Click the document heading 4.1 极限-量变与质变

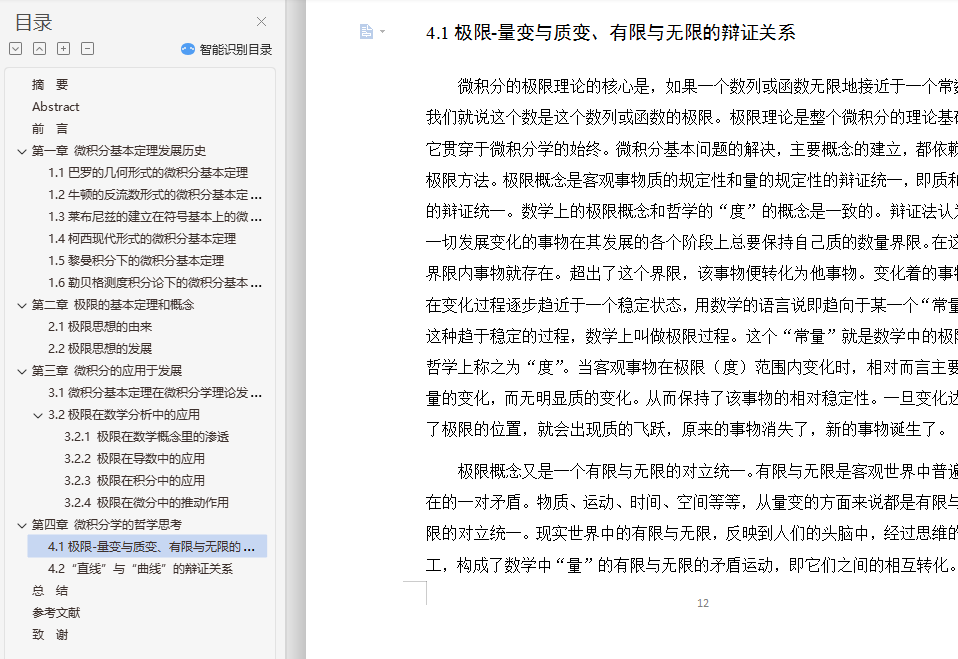coord(610,32)
